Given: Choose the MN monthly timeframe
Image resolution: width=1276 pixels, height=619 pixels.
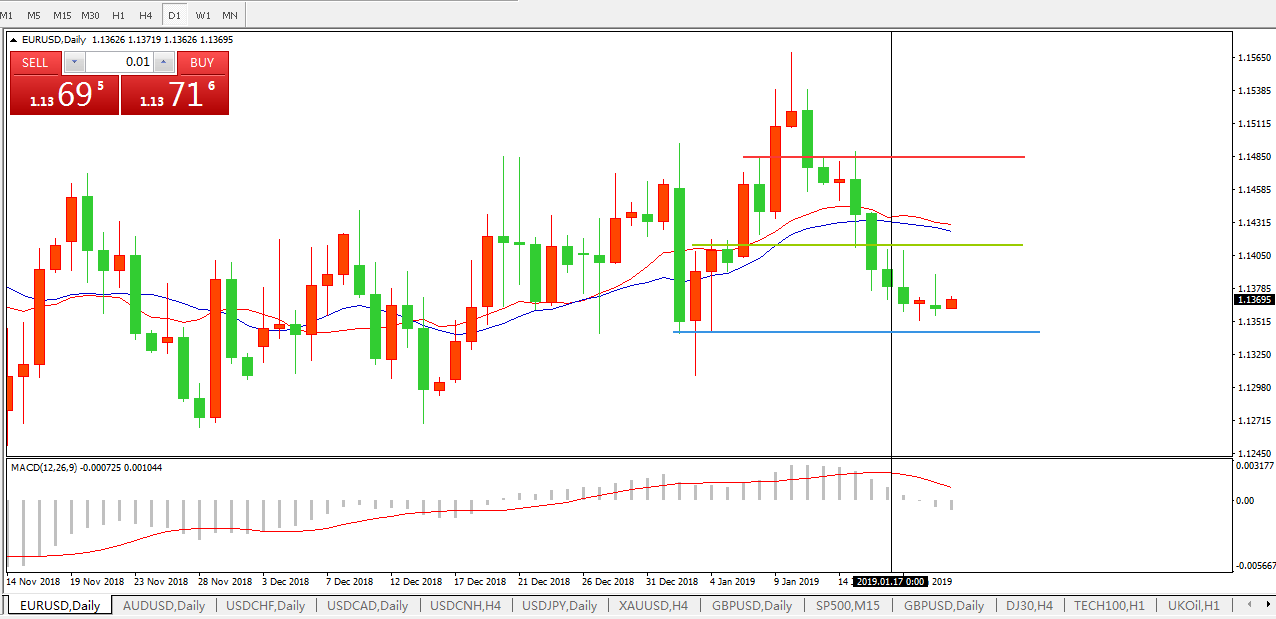Looking at the screenshot, I should 230,15.
